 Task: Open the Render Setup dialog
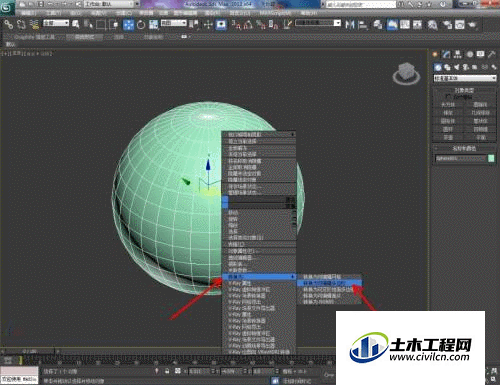(x=447, y=25)
